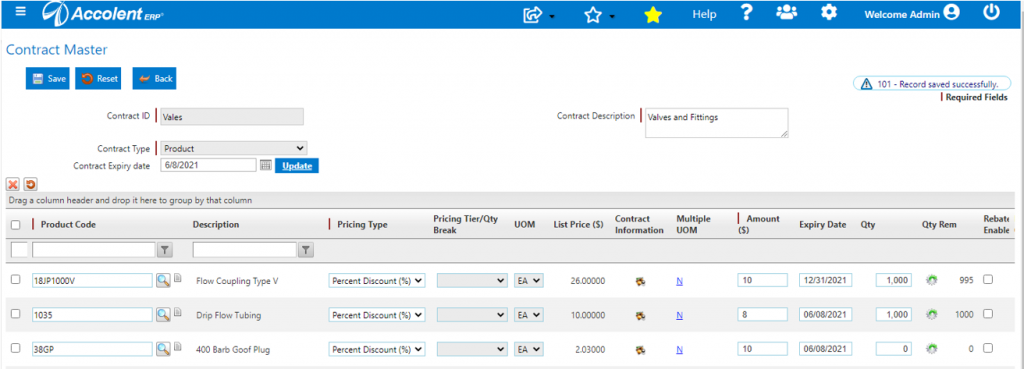
Task: Sort by Description column header
Action: point(216,225)
